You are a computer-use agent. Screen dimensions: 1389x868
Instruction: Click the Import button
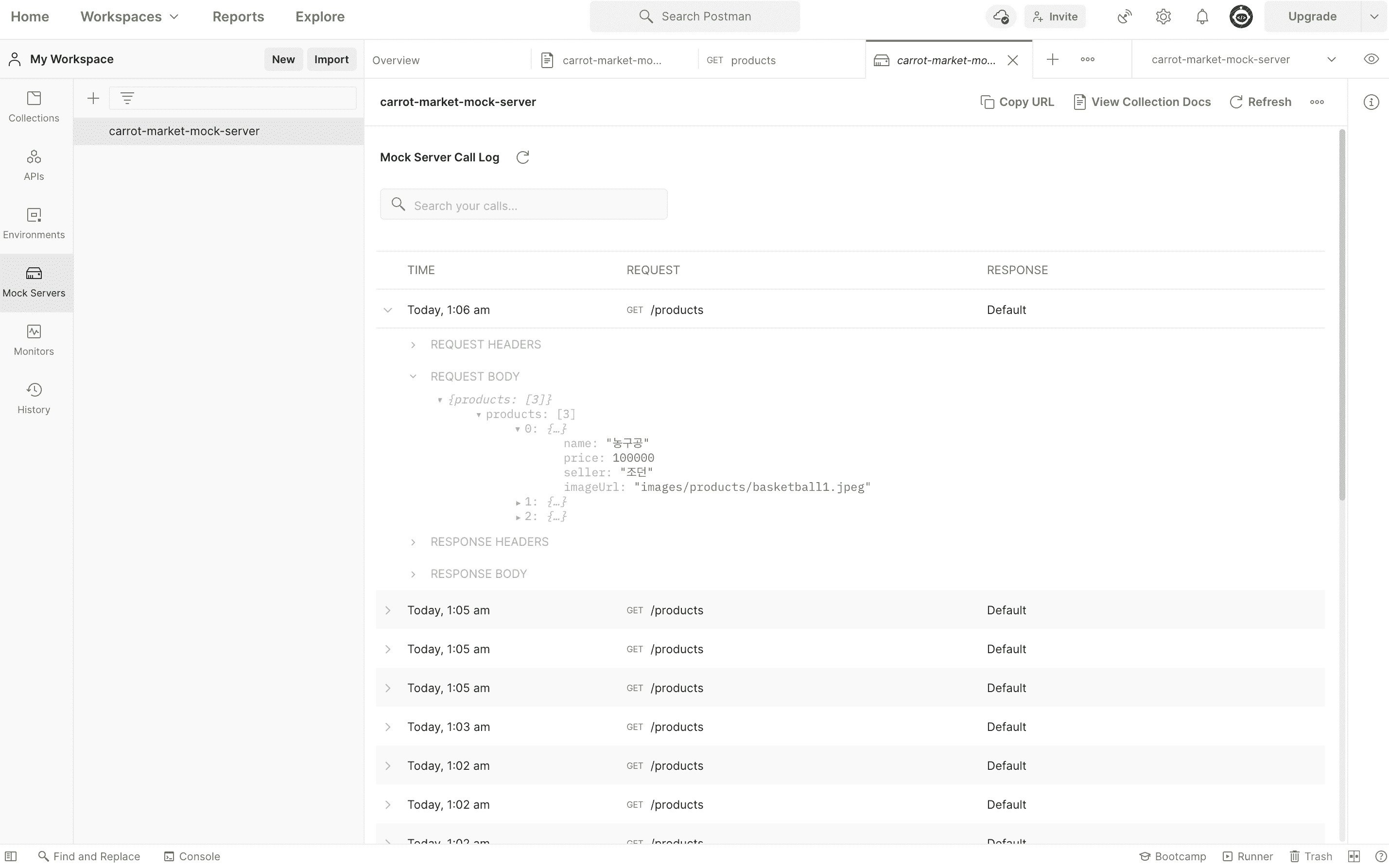pos(331,59)
